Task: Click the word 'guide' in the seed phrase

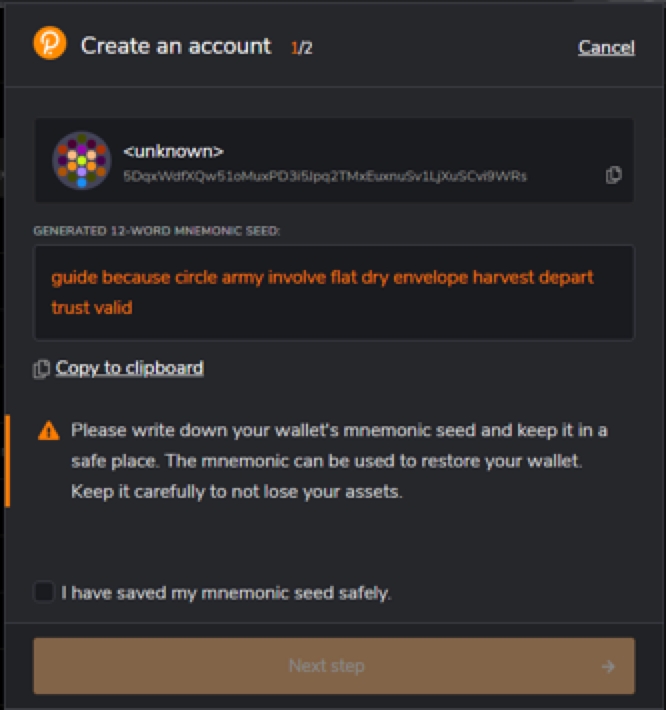Action: pos(74,277)
